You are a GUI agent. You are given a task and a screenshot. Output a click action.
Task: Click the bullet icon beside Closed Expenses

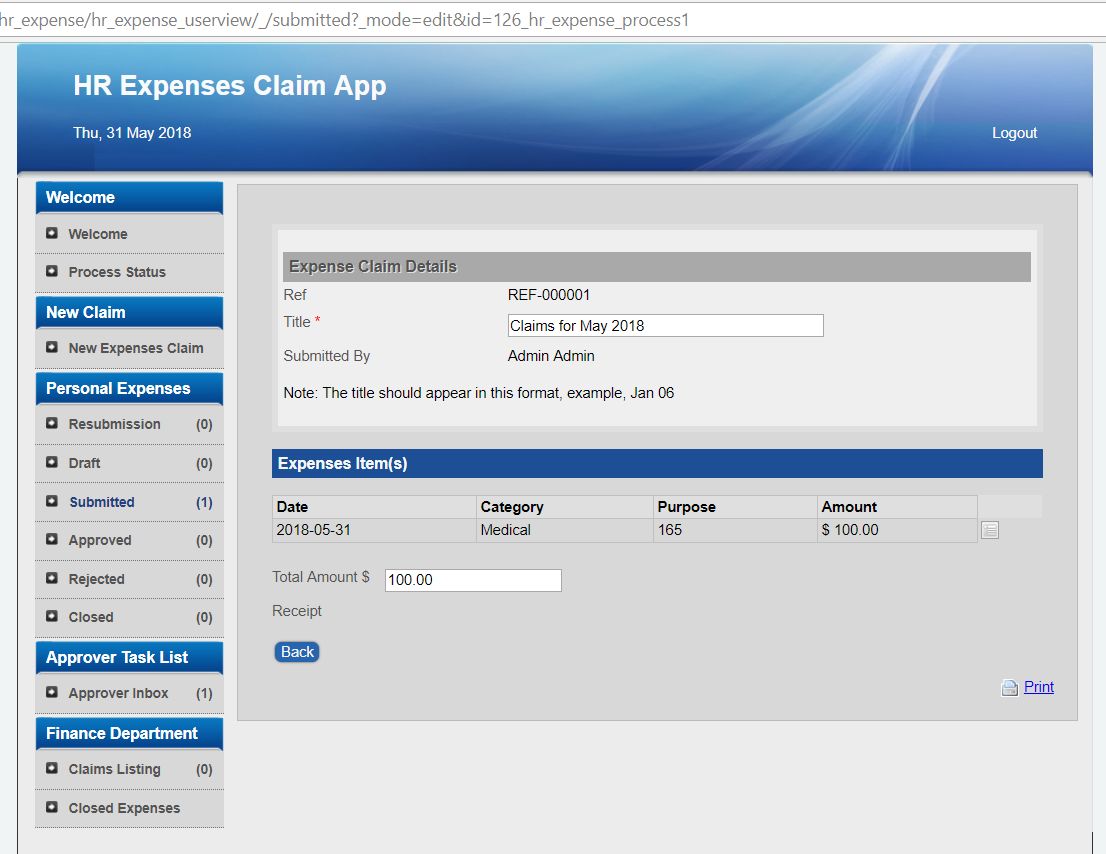coord(52,808)
